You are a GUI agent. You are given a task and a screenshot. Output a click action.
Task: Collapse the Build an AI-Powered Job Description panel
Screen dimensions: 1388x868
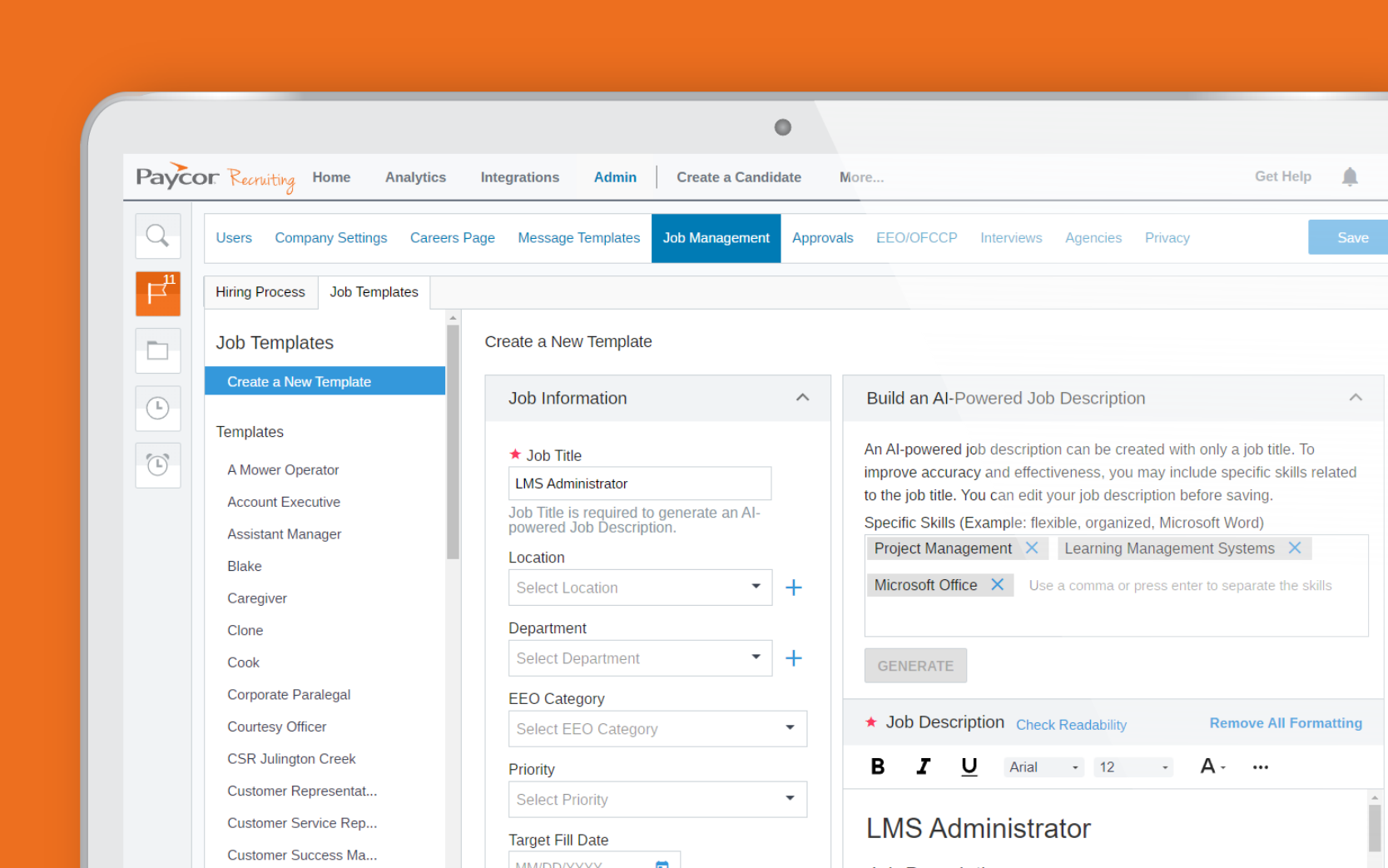[1356, 398]
